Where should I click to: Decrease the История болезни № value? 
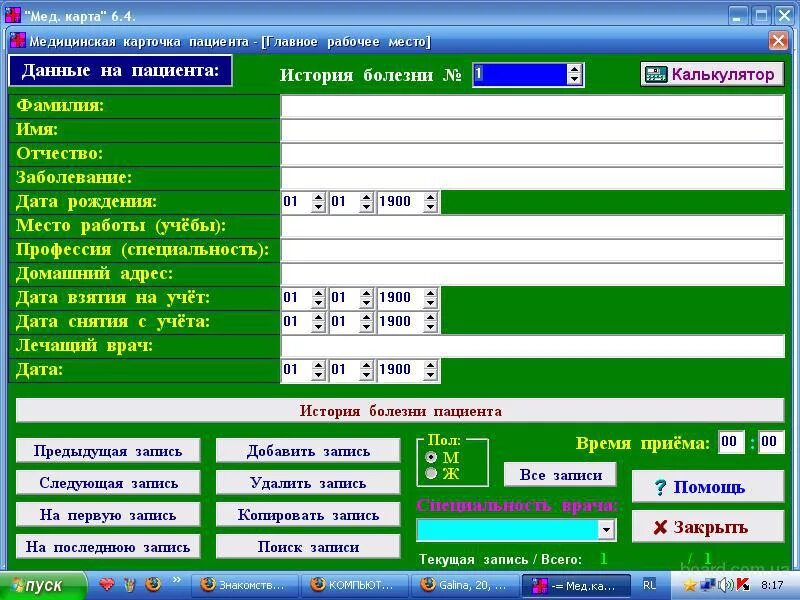pyautogui.click(x=574, y=80)
